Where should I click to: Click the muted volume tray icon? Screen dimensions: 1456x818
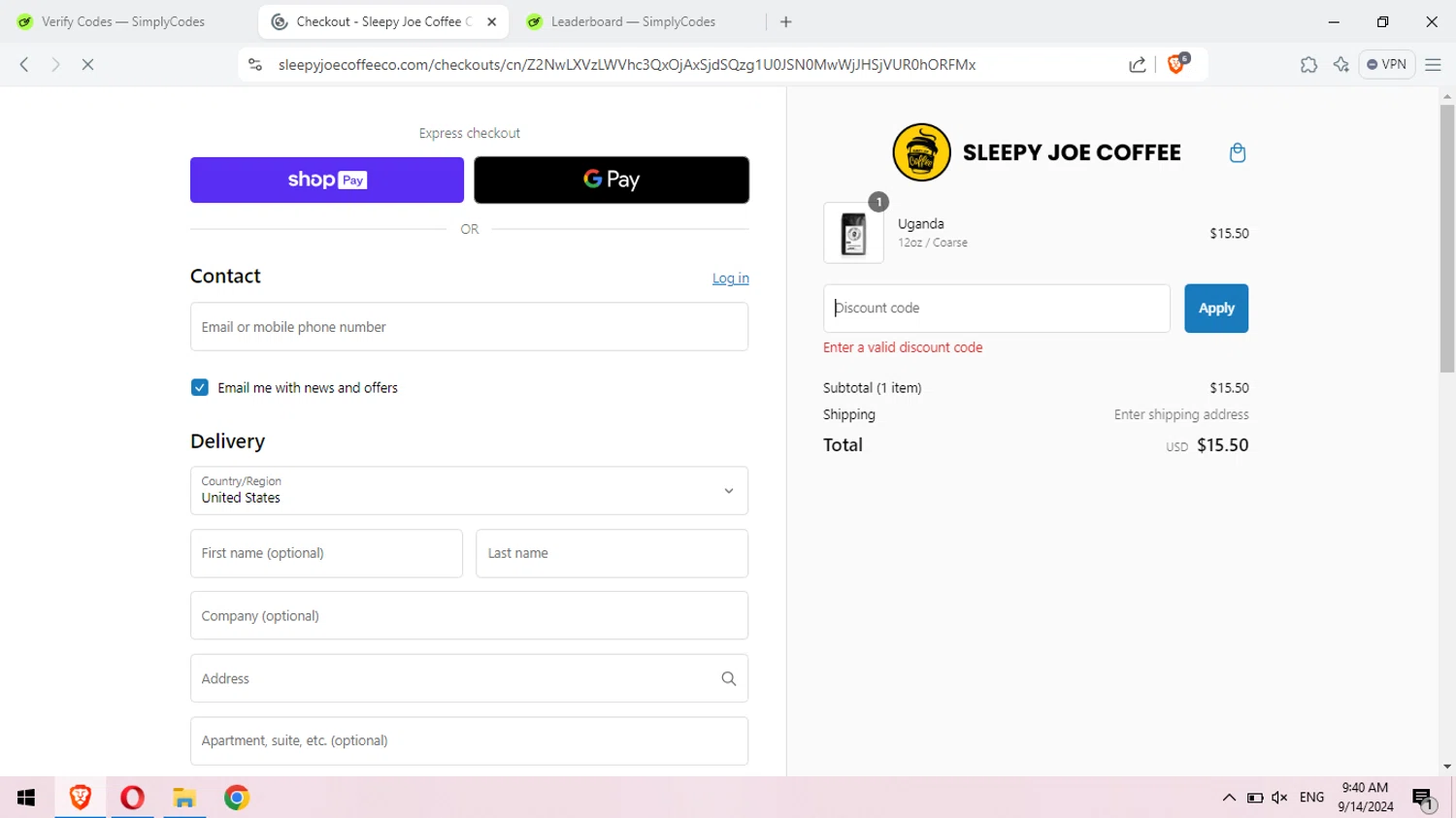tap(1279, 798)
